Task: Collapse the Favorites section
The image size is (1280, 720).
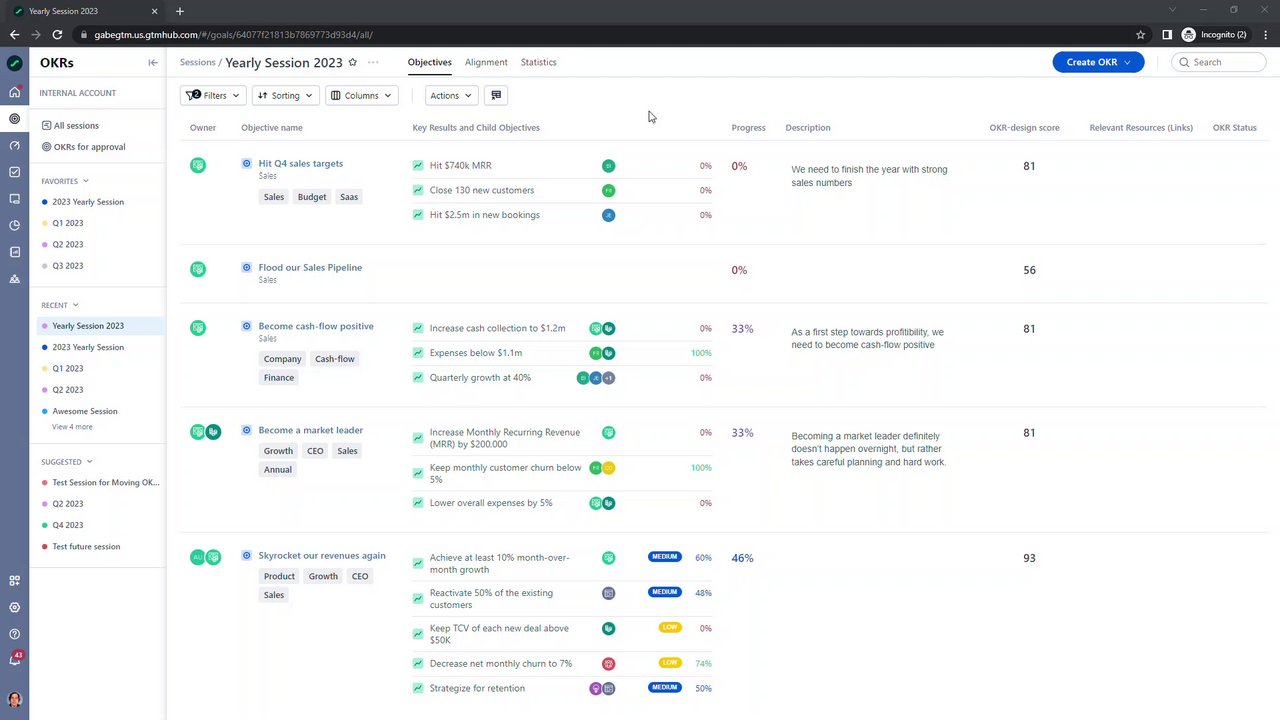Action: click(x=86, y=181)
